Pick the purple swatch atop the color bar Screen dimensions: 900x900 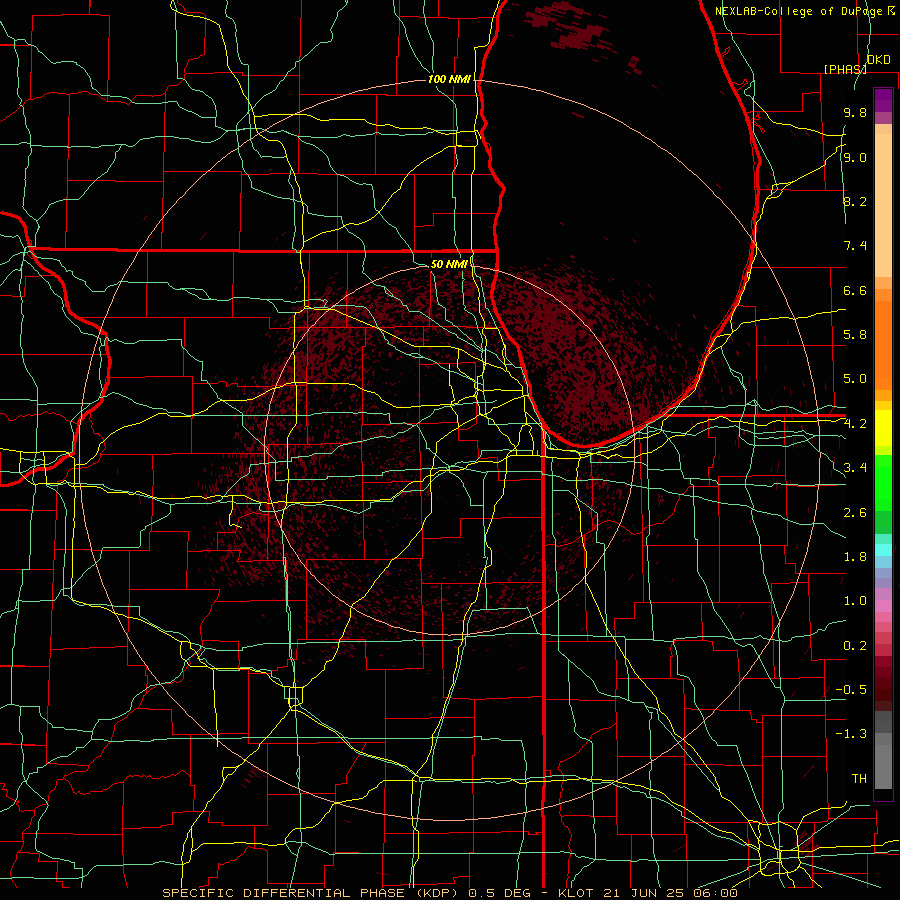[883, 100]
